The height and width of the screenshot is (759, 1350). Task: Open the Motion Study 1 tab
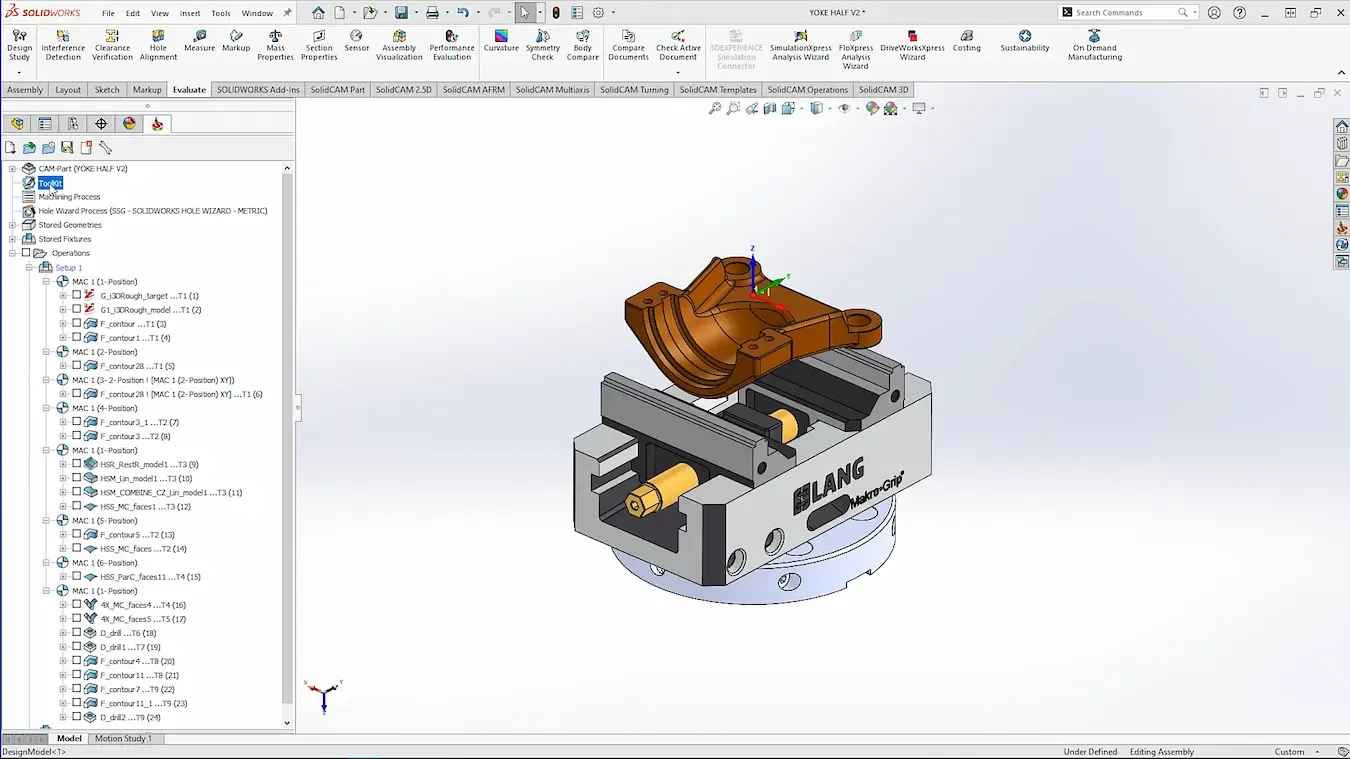tap(123, 739)
